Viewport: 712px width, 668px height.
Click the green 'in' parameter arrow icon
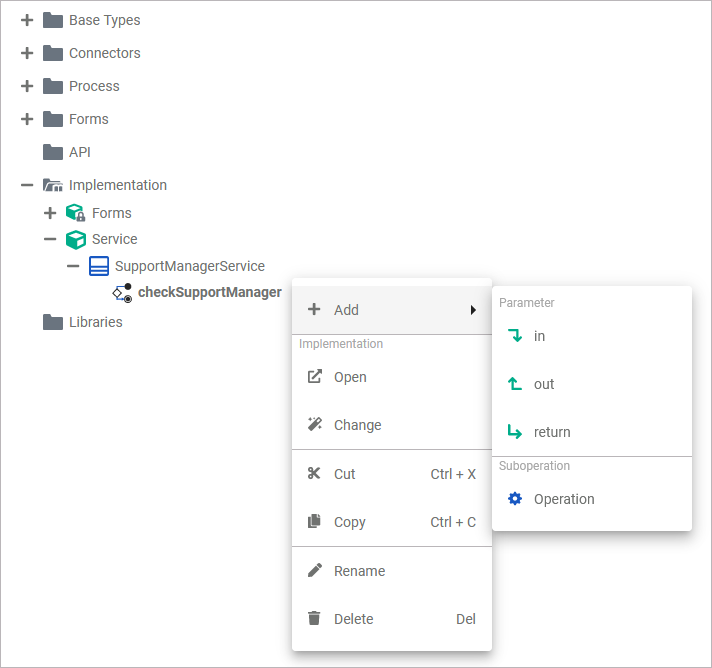coord(515,336)
